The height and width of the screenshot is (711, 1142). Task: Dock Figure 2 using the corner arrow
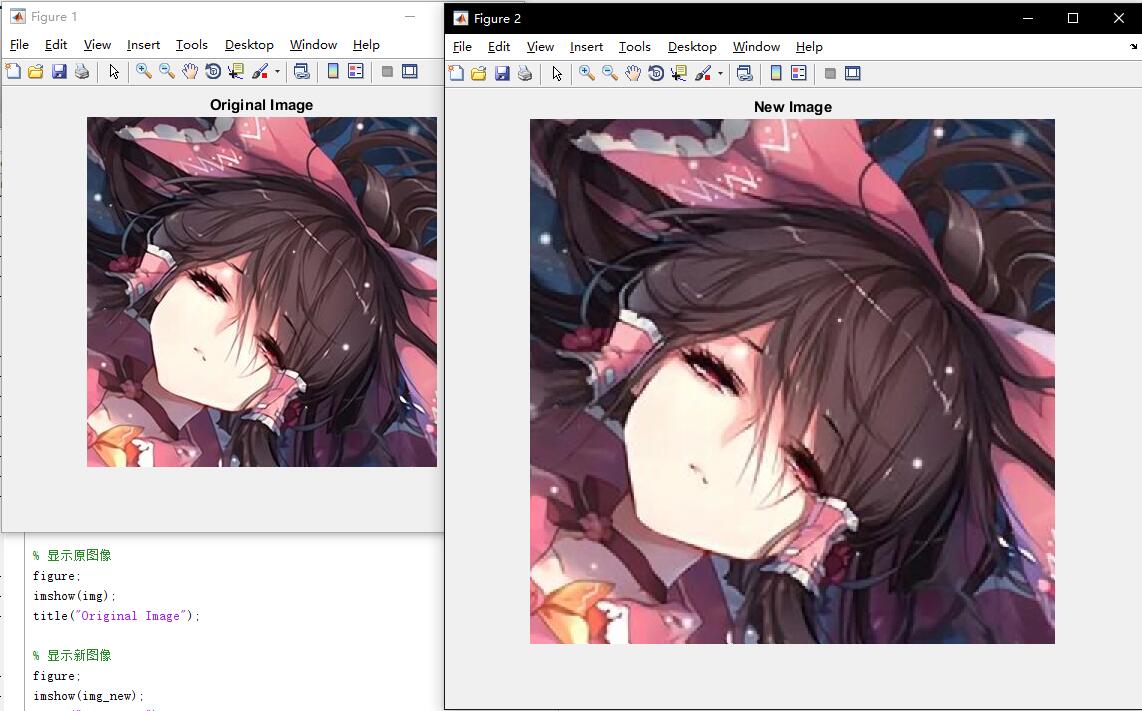click(x=1133, y=47)
